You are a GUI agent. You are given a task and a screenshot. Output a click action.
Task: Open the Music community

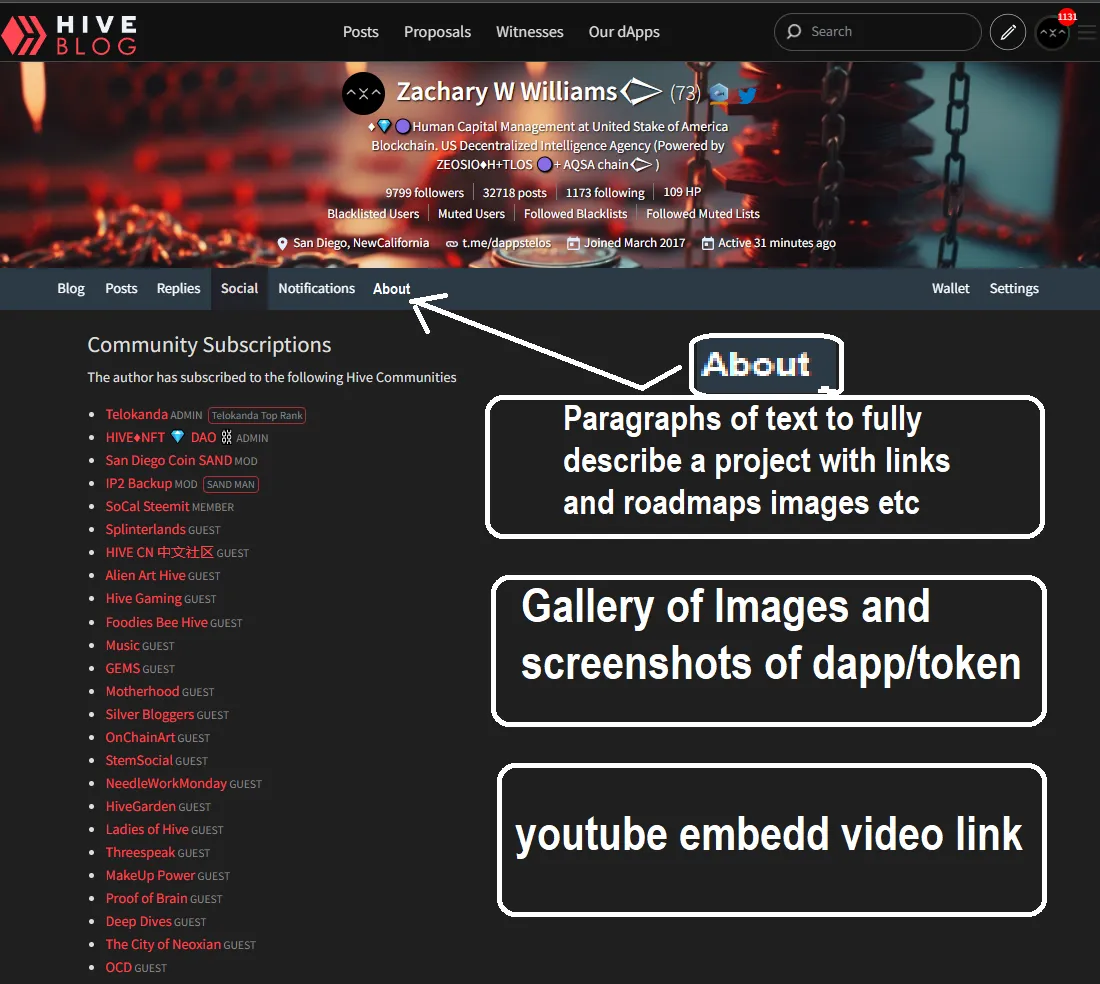[123, 645]
